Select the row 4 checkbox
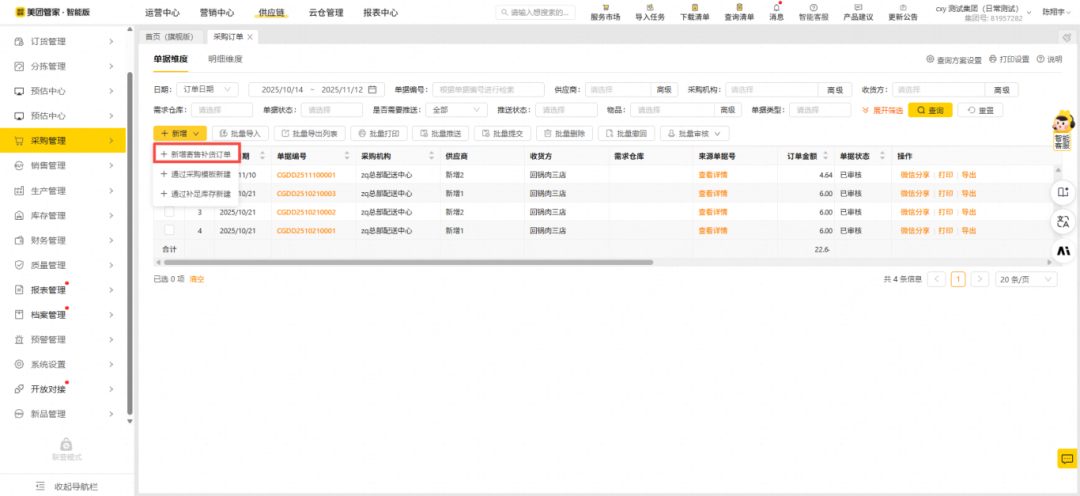 point(169,230)
